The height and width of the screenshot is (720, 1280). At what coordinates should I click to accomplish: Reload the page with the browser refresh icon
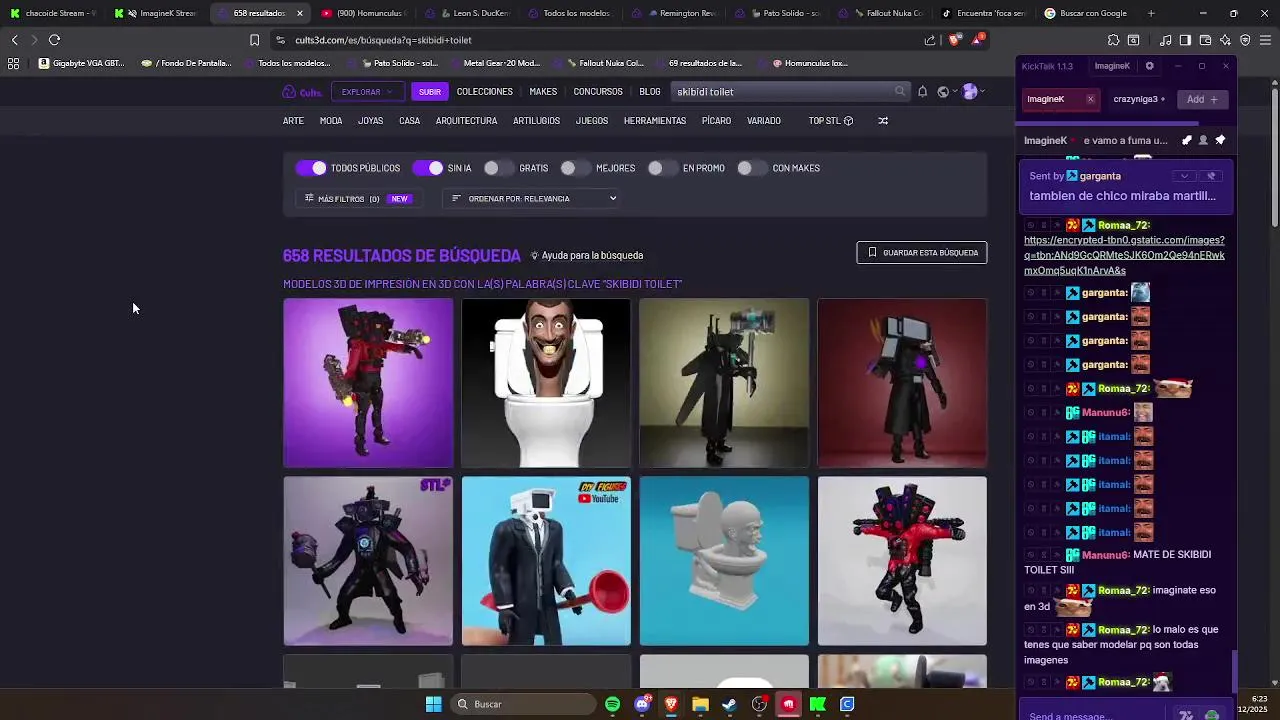(x=54, y=40)
